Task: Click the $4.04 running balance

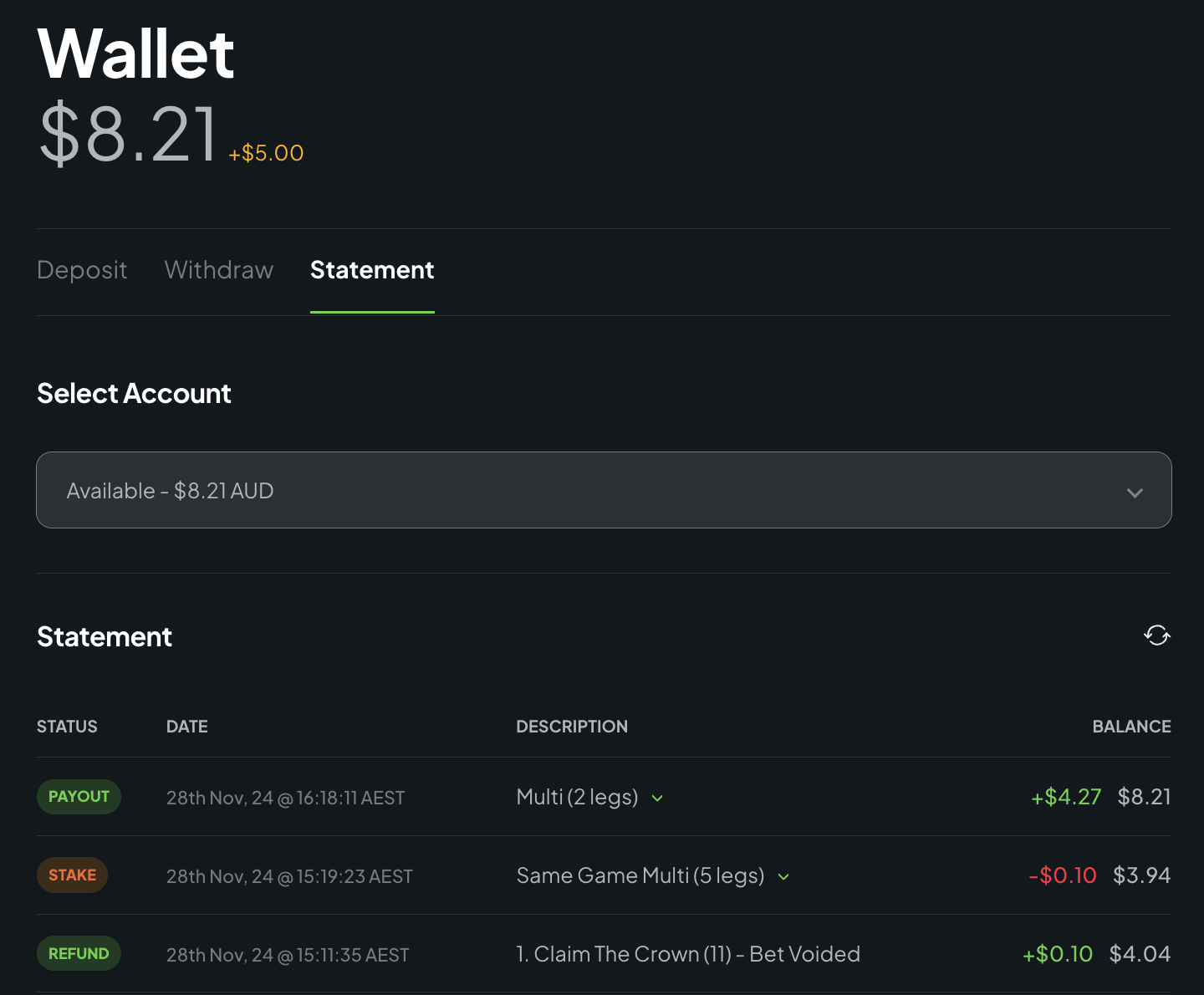Action: click(x=1140, y=954)
